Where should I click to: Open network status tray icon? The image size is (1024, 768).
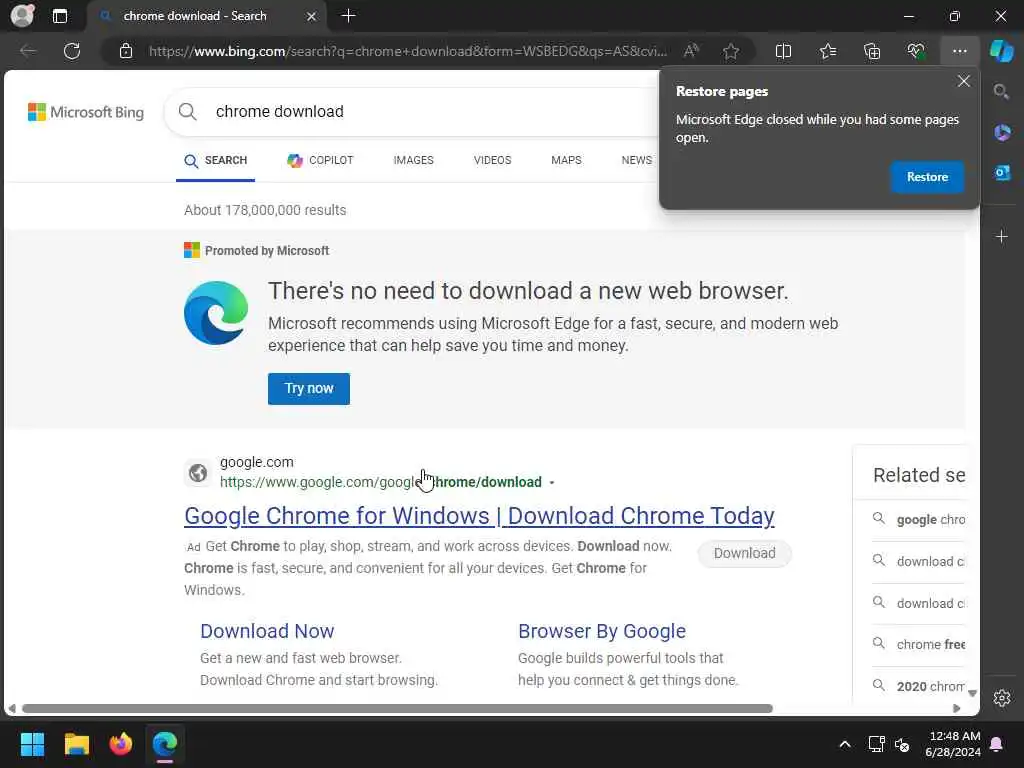click(x=876, y=744)
